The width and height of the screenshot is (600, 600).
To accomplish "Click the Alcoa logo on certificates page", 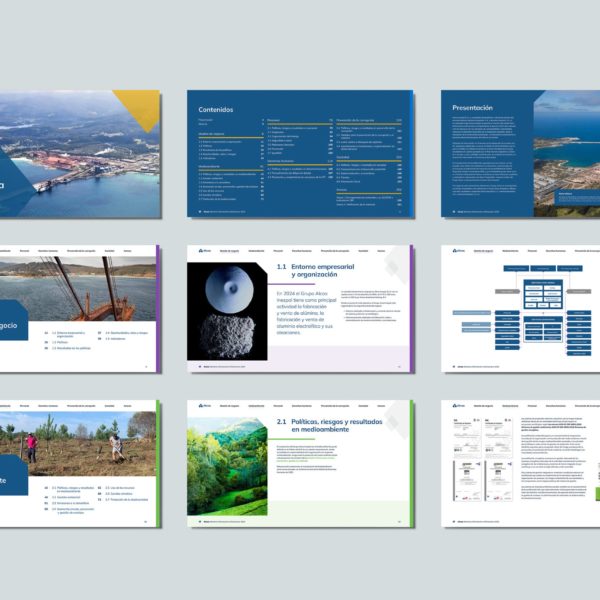I will pyautogui.click(x=456, y=405).
